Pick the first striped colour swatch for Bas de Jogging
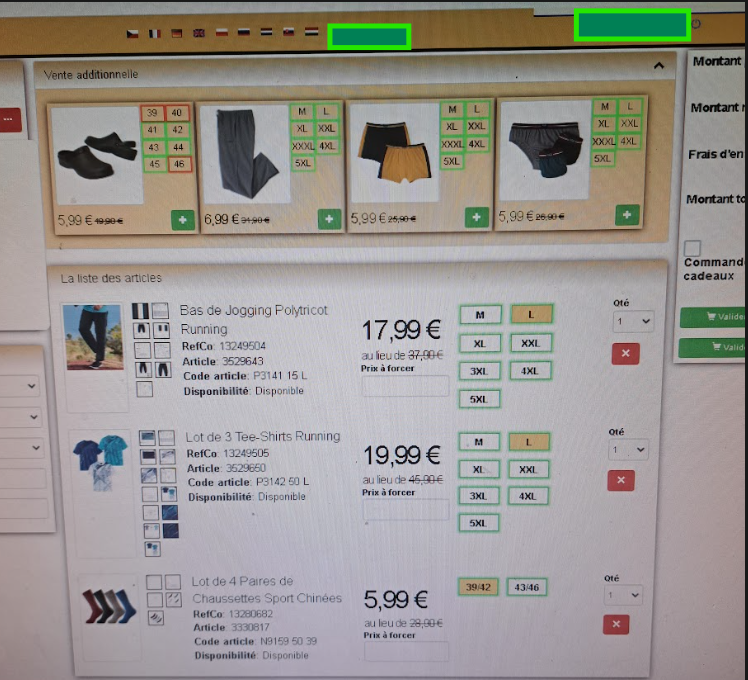The image size is (748, 680). [140, 311]
